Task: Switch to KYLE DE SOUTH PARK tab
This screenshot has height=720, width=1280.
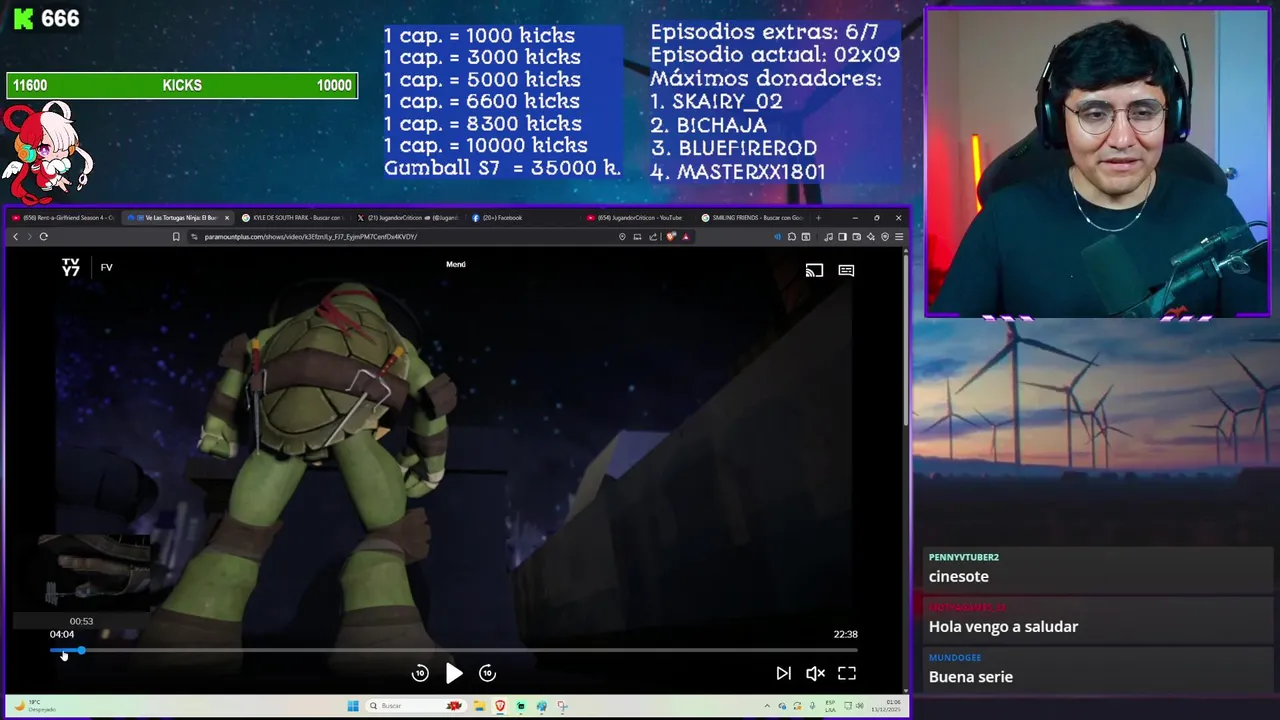Action: pos(293,217)
